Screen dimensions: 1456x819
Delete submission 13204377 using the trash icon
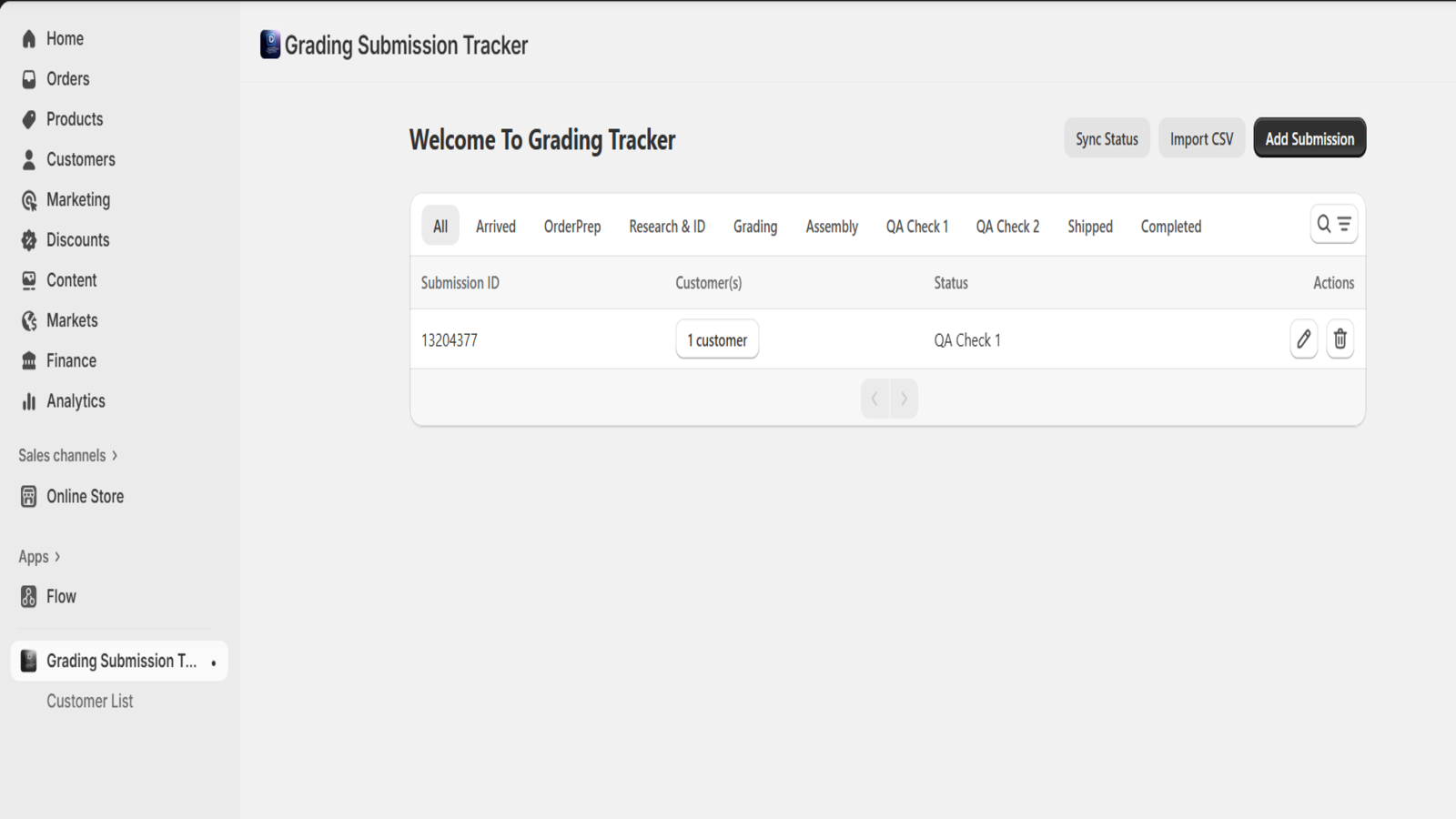coord(1340,339)
